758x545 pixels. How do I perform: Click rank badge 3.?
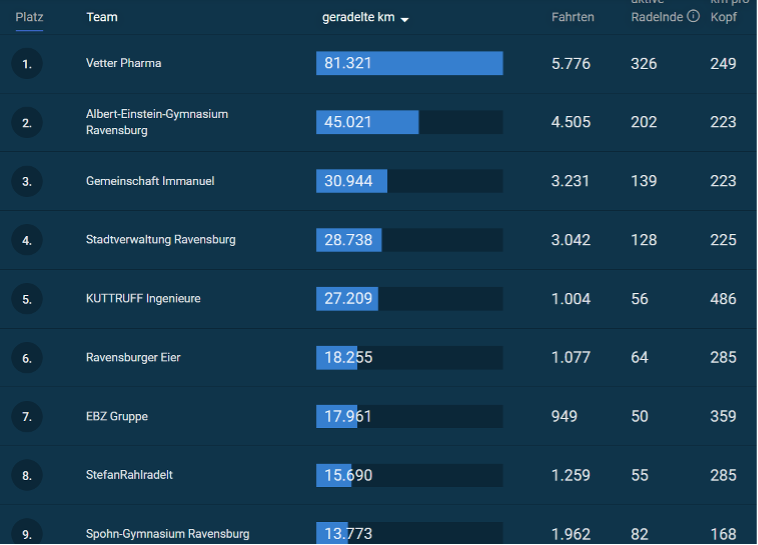click(x=27, y=181)
